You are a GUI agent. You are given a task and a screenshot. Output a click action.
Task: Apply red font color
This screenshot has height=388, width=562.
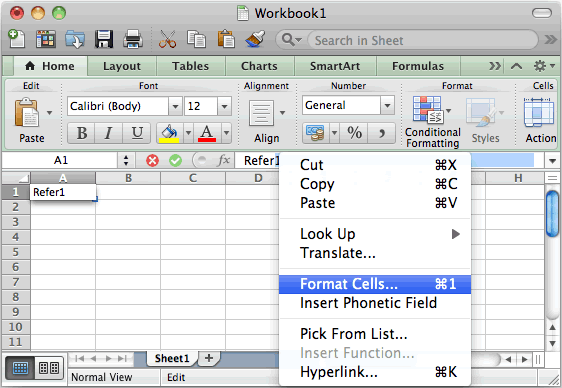(x=207, y=133)
